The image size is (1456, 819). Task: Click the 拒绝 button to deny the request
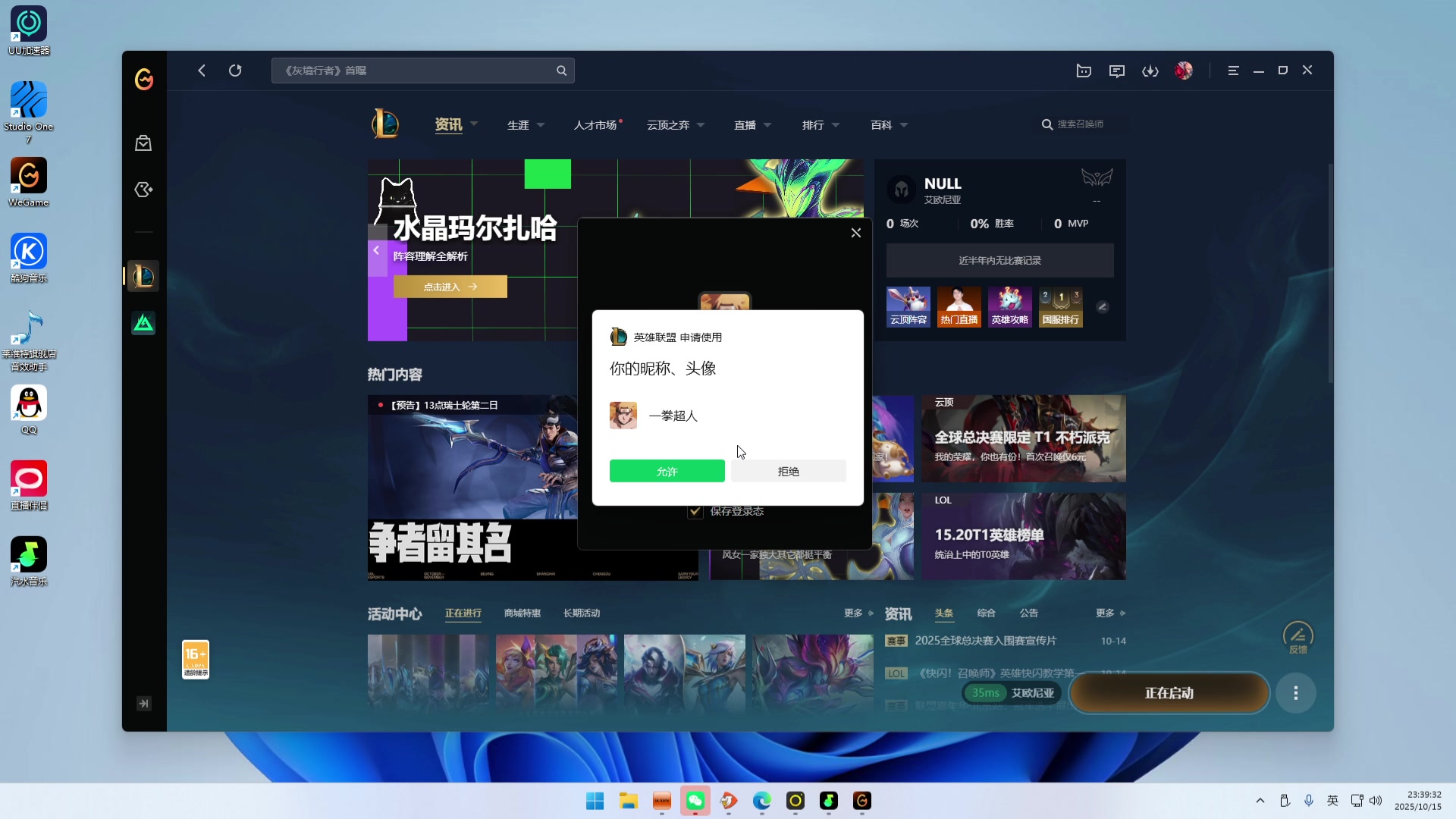pos(788,470)
